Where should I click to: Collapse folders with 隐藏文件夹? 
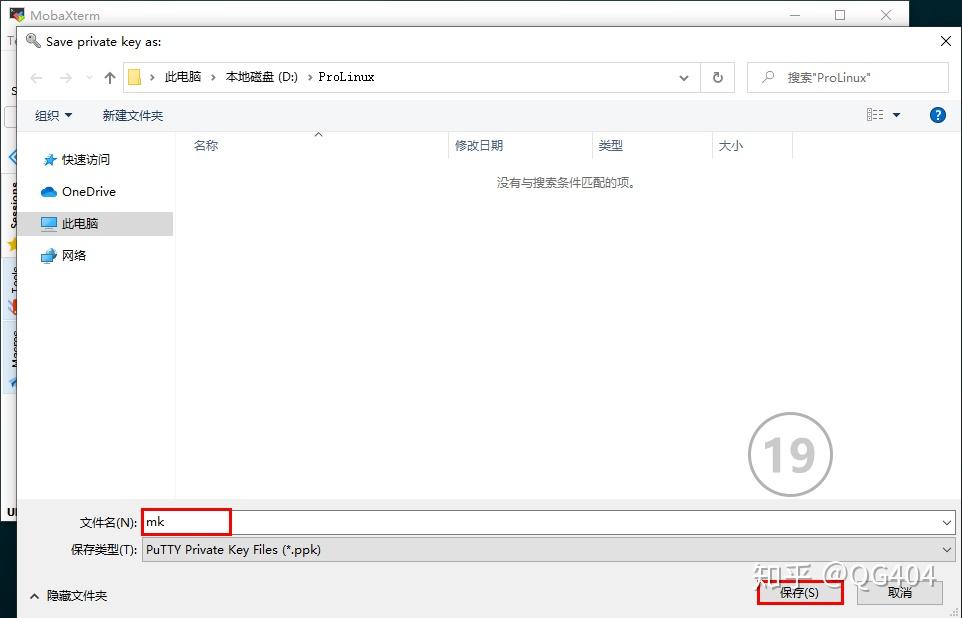[x=68, y=596]
